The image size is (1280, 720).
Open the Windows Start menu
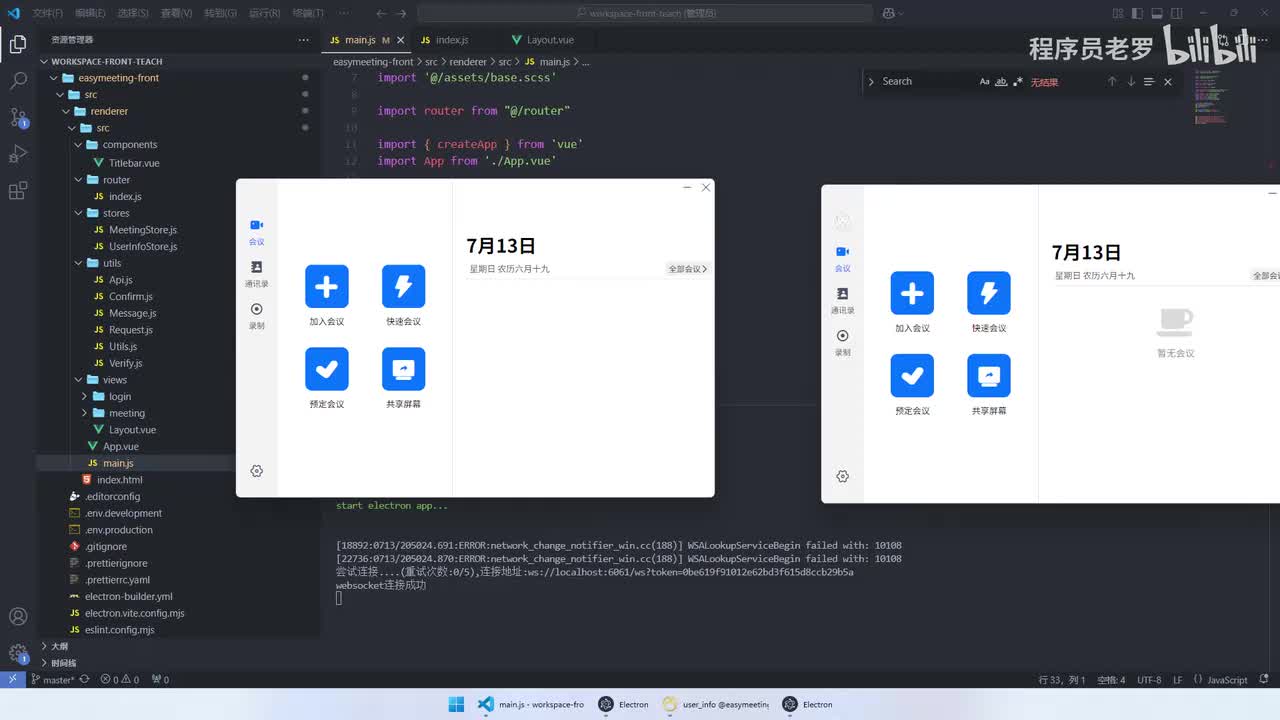tap(456, 704)
